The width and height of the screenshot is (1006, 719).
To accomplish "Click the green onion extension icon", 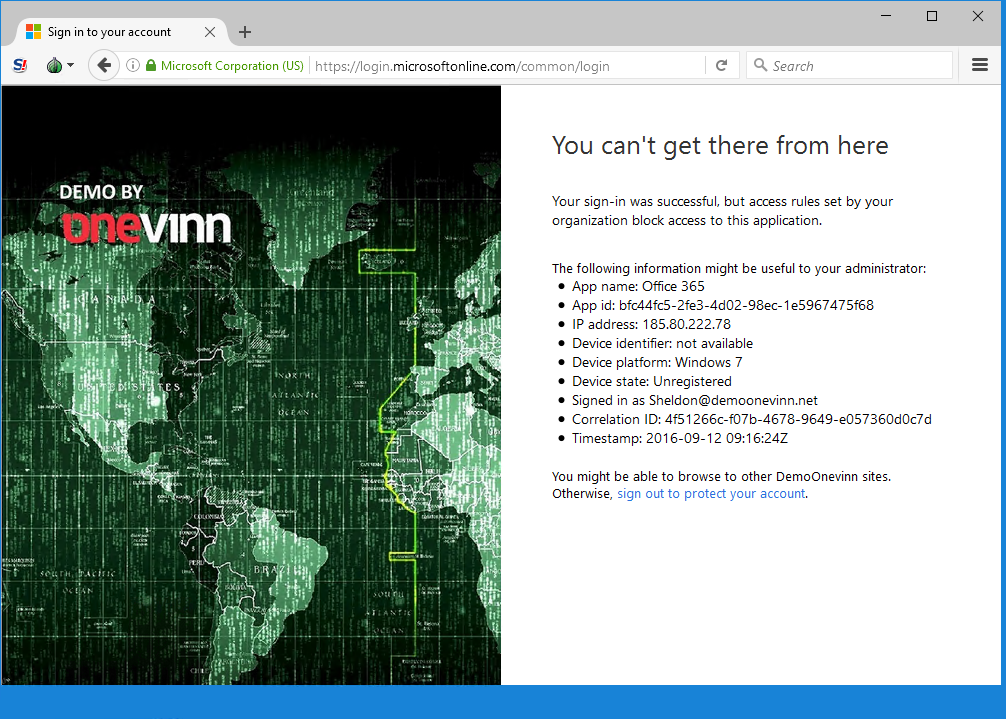I will (54, 66).
